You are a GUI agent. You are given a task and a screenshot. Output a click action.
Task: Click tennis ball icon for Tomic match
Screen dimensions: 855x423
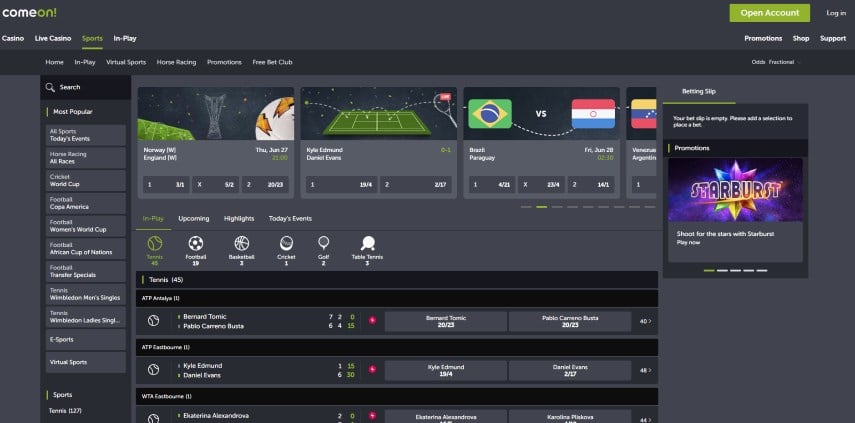(x=154, y=321)
